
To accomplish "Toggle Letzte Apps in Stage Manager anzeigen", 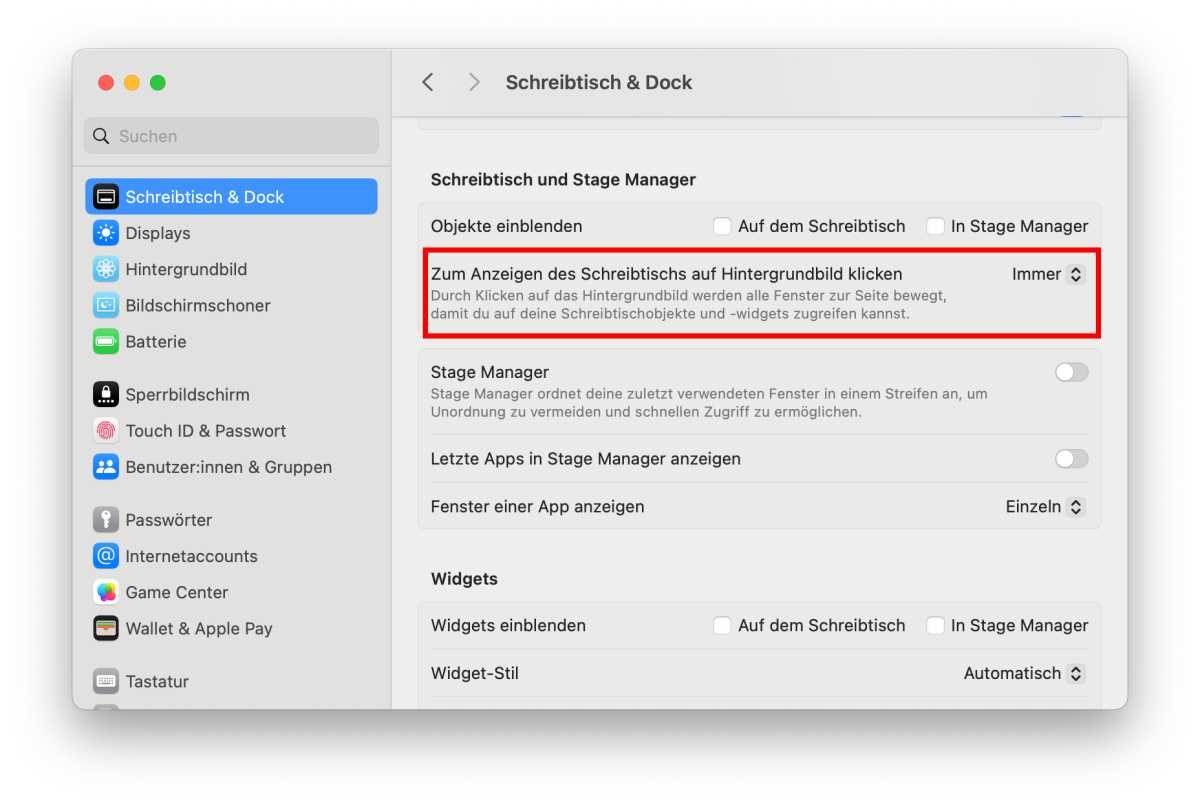I will (1071, 459).
